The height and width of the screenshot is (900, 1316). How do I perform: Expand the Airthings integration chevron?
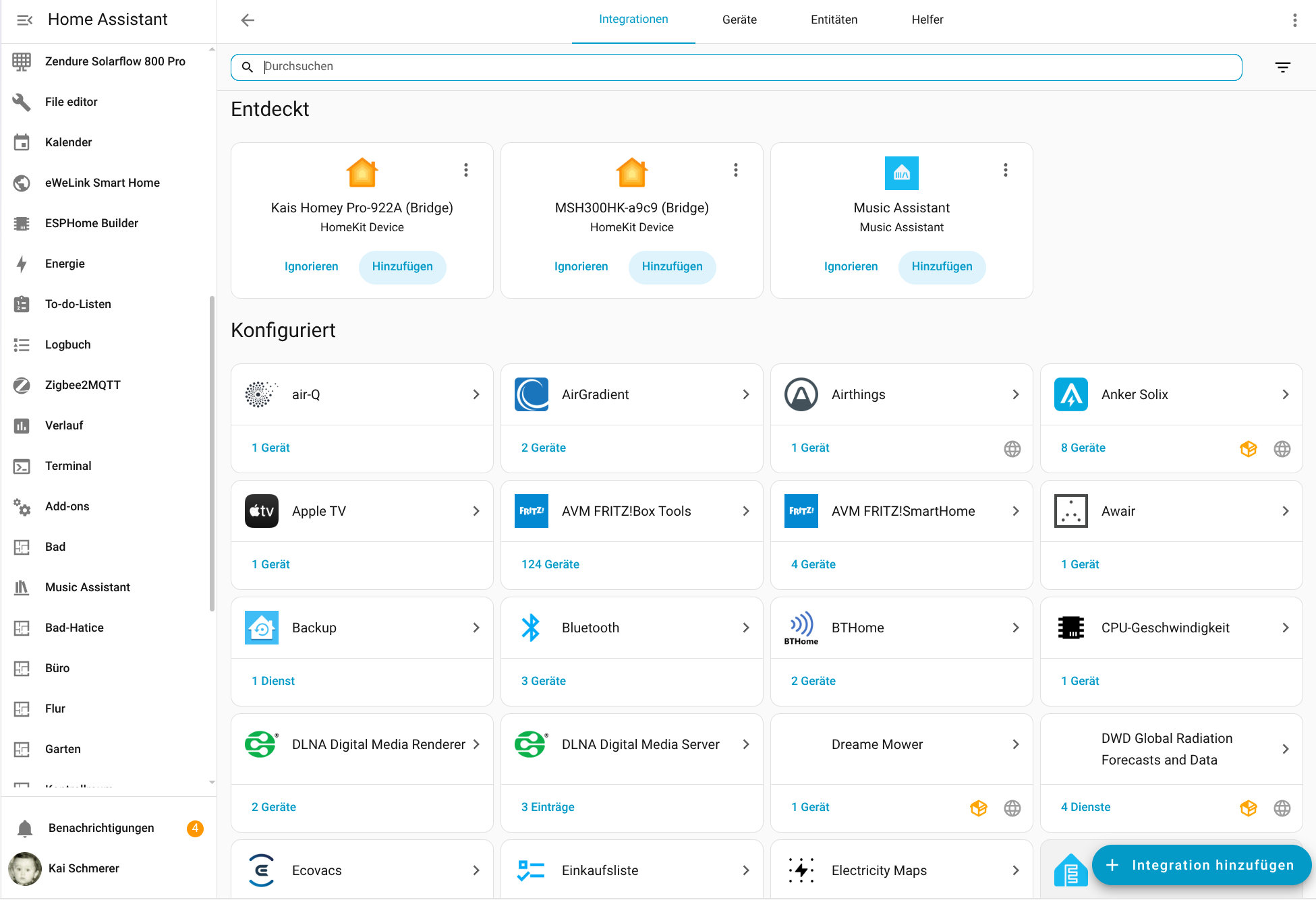[1016, 394]
